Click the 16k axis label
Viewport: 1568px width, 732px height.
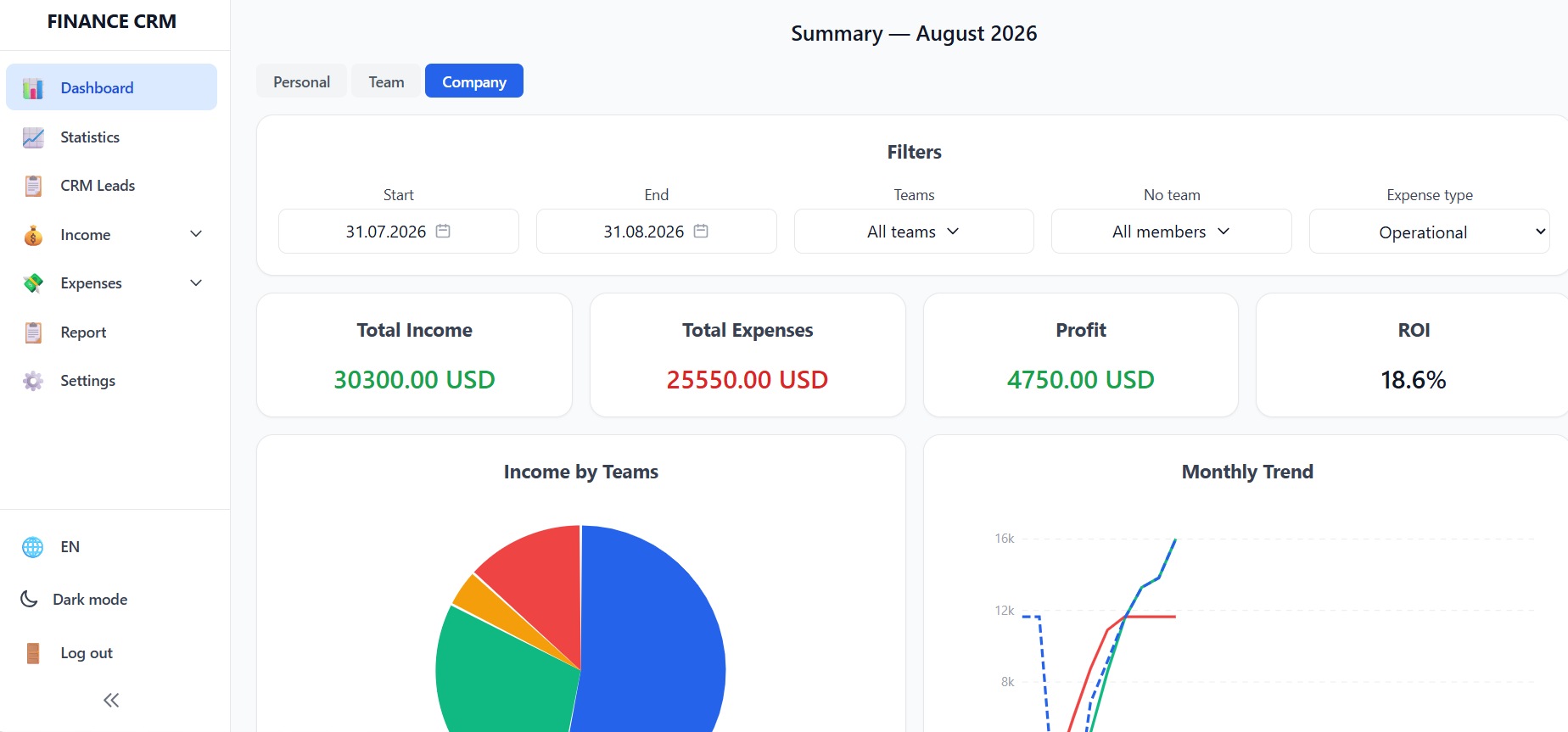(1005, 539)
